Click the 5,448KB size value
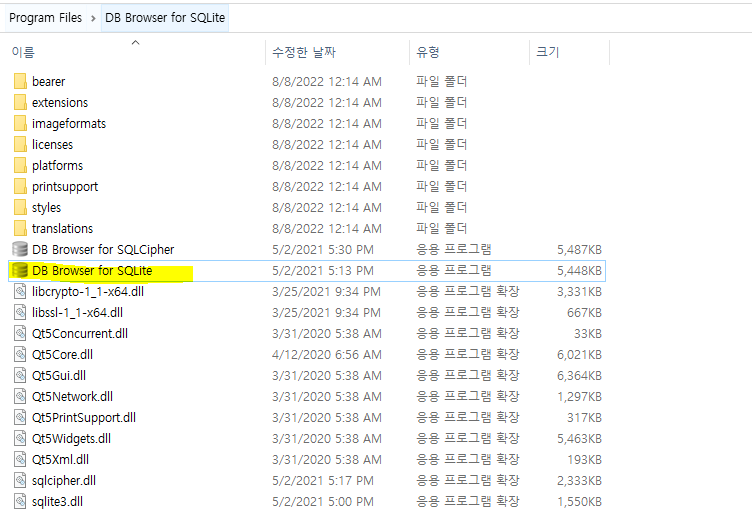The height and width of the screenshot is (531, 752). [579, 271]
